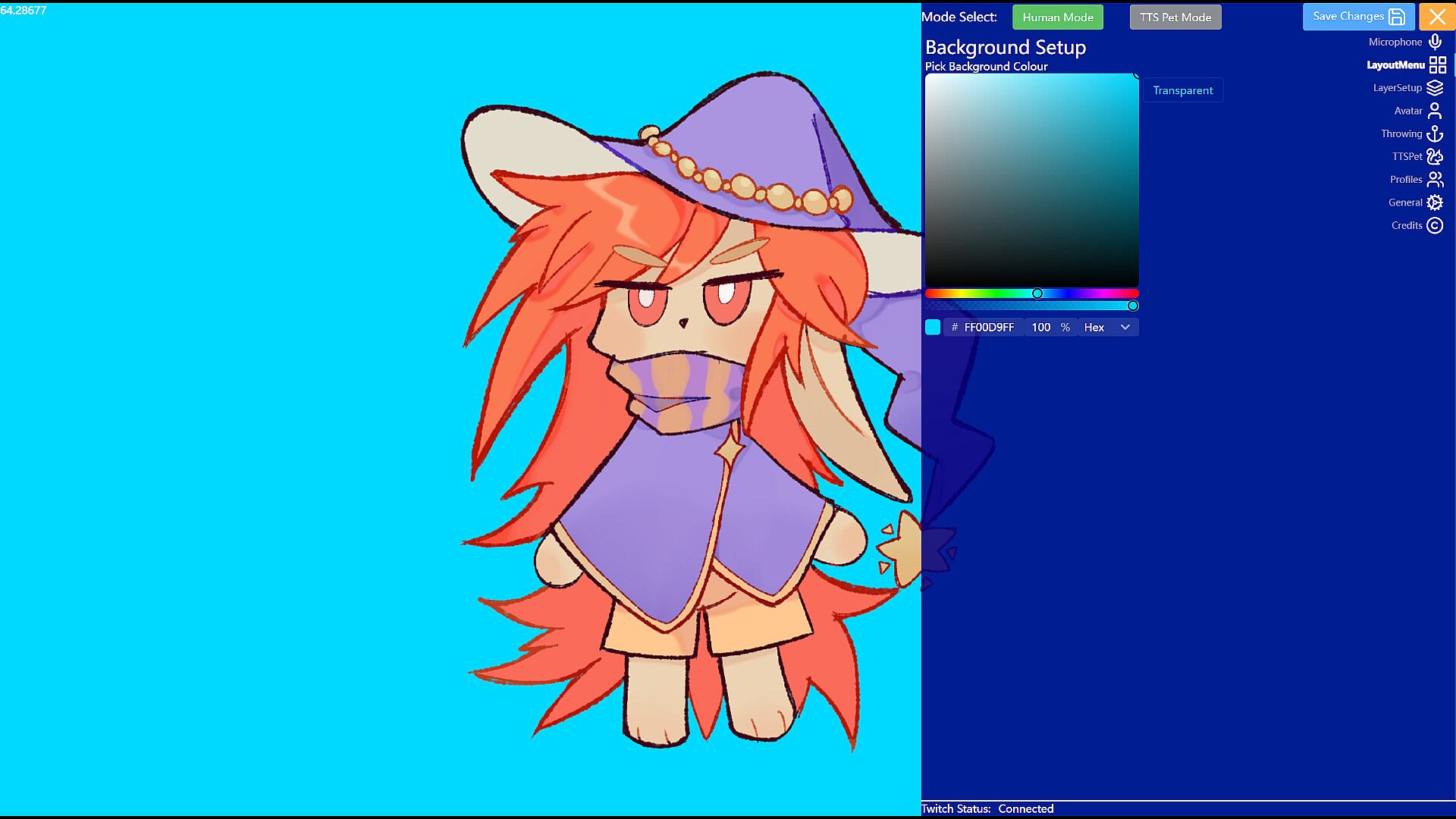This screenshot has height=819, width=1456.
Task: Close the settings panel with X
Action: [1437, 17]
